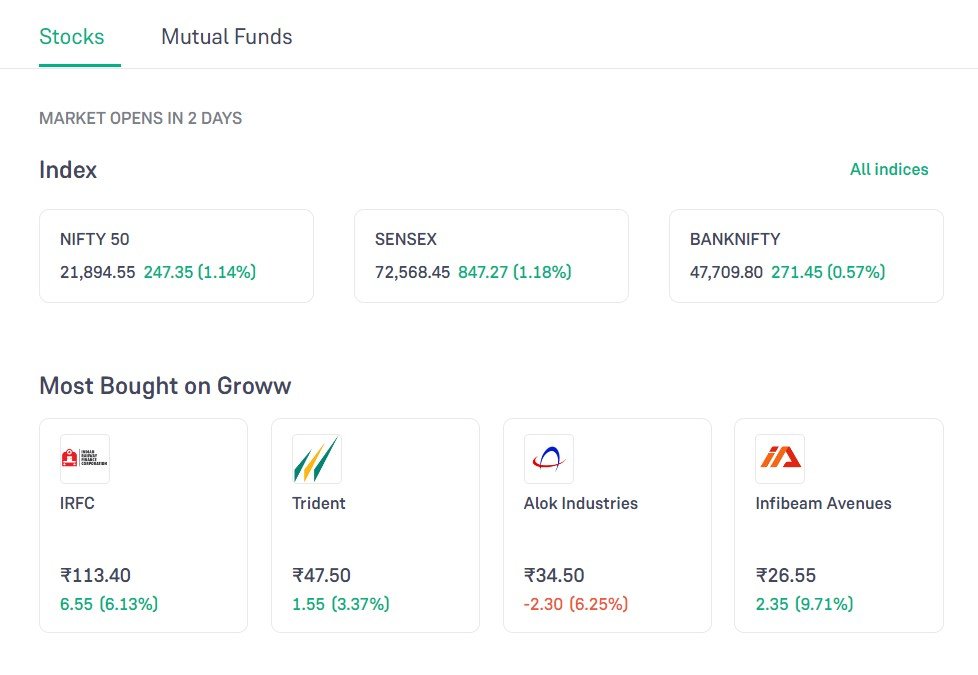
Task: Open the BANKNIFTY index card
Action: [x=806, y=256]
